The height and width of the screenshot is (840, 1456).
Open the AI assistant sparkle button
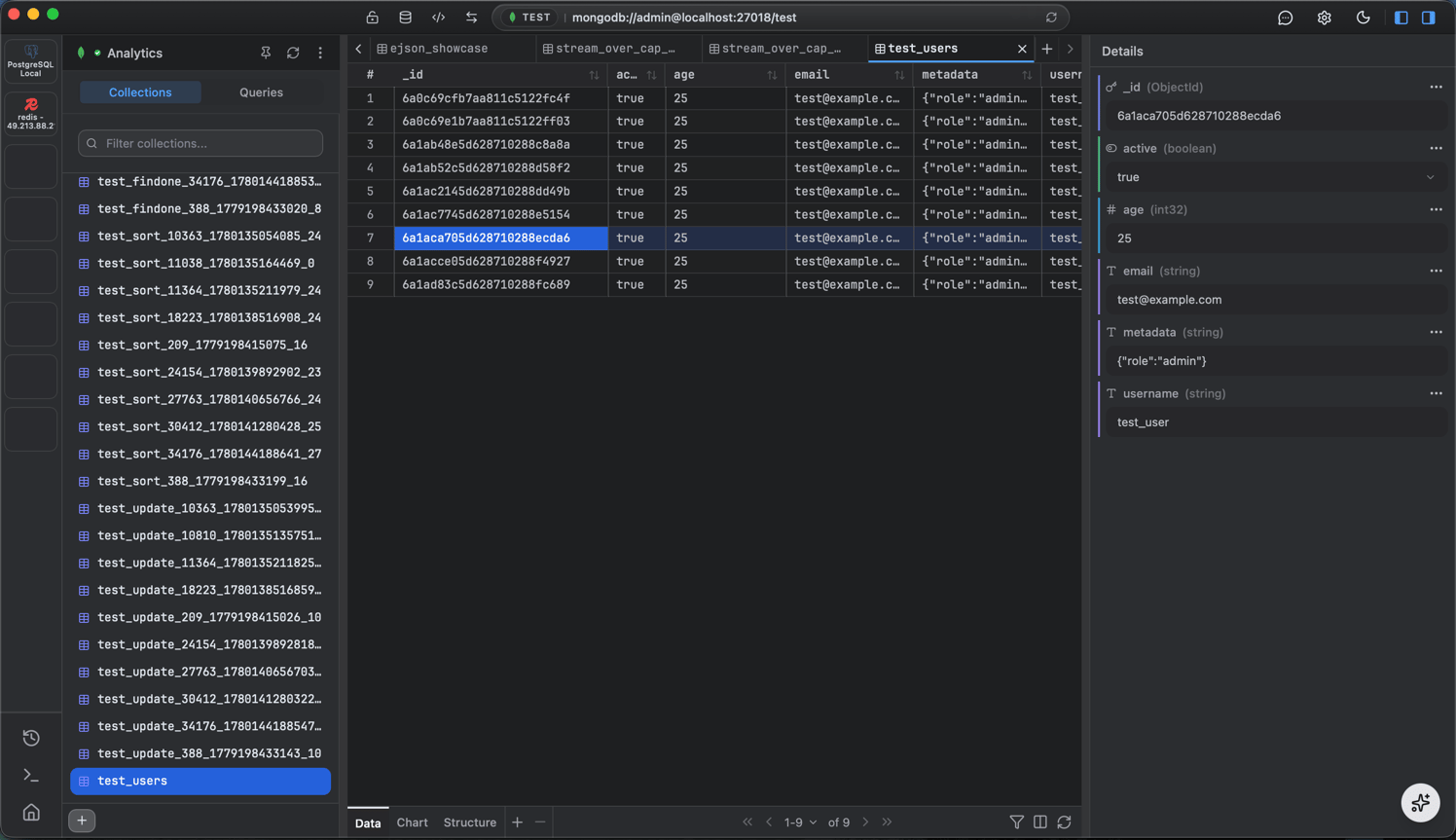point(1420,803)
